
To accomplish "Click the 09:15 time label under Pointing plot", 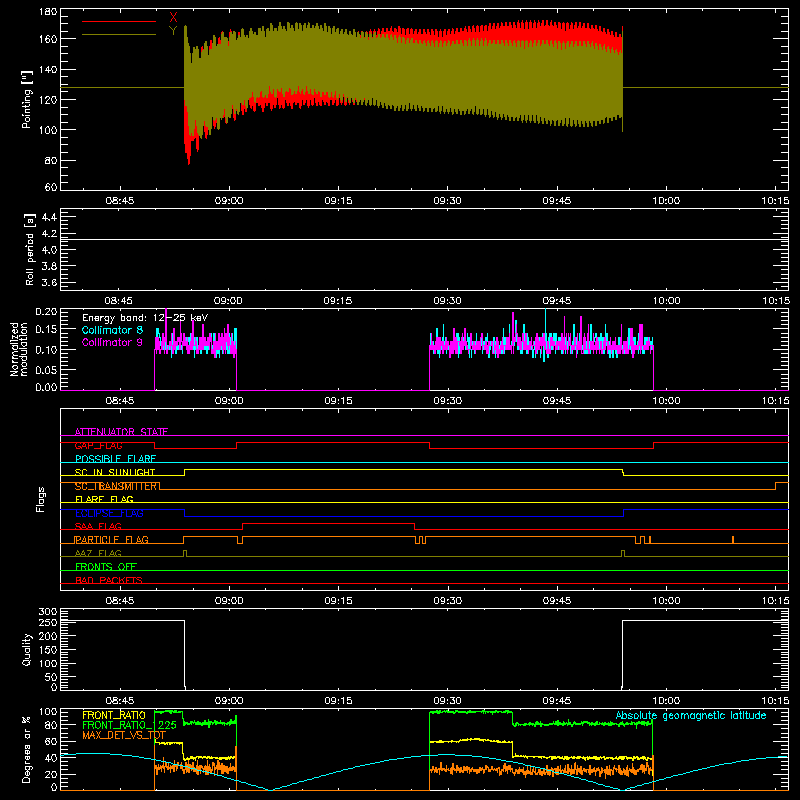I will 338,201.
